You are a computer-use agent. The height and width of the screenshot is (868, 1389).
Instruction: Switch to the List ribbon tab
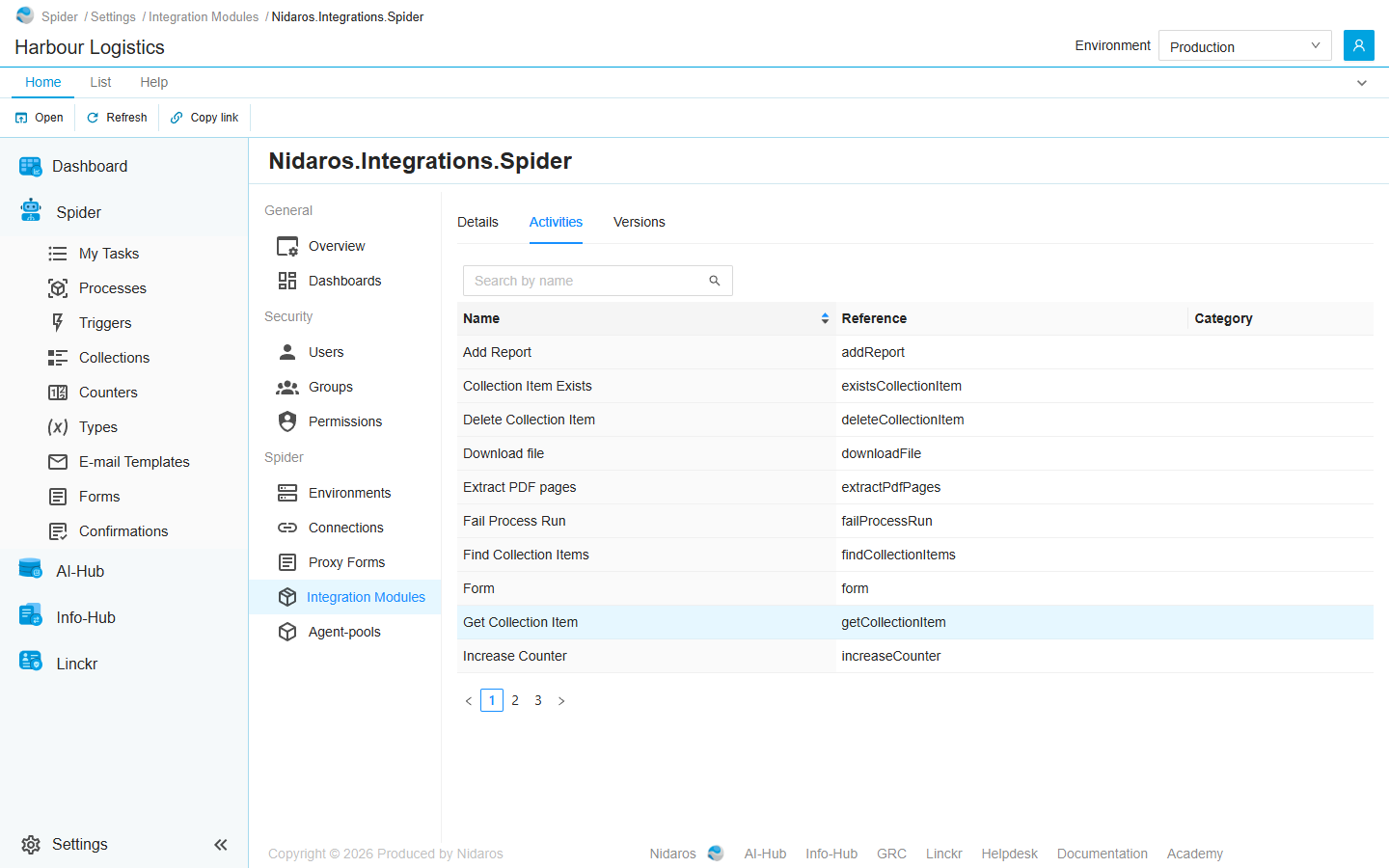pyautogui.click(x=100, y=82)
